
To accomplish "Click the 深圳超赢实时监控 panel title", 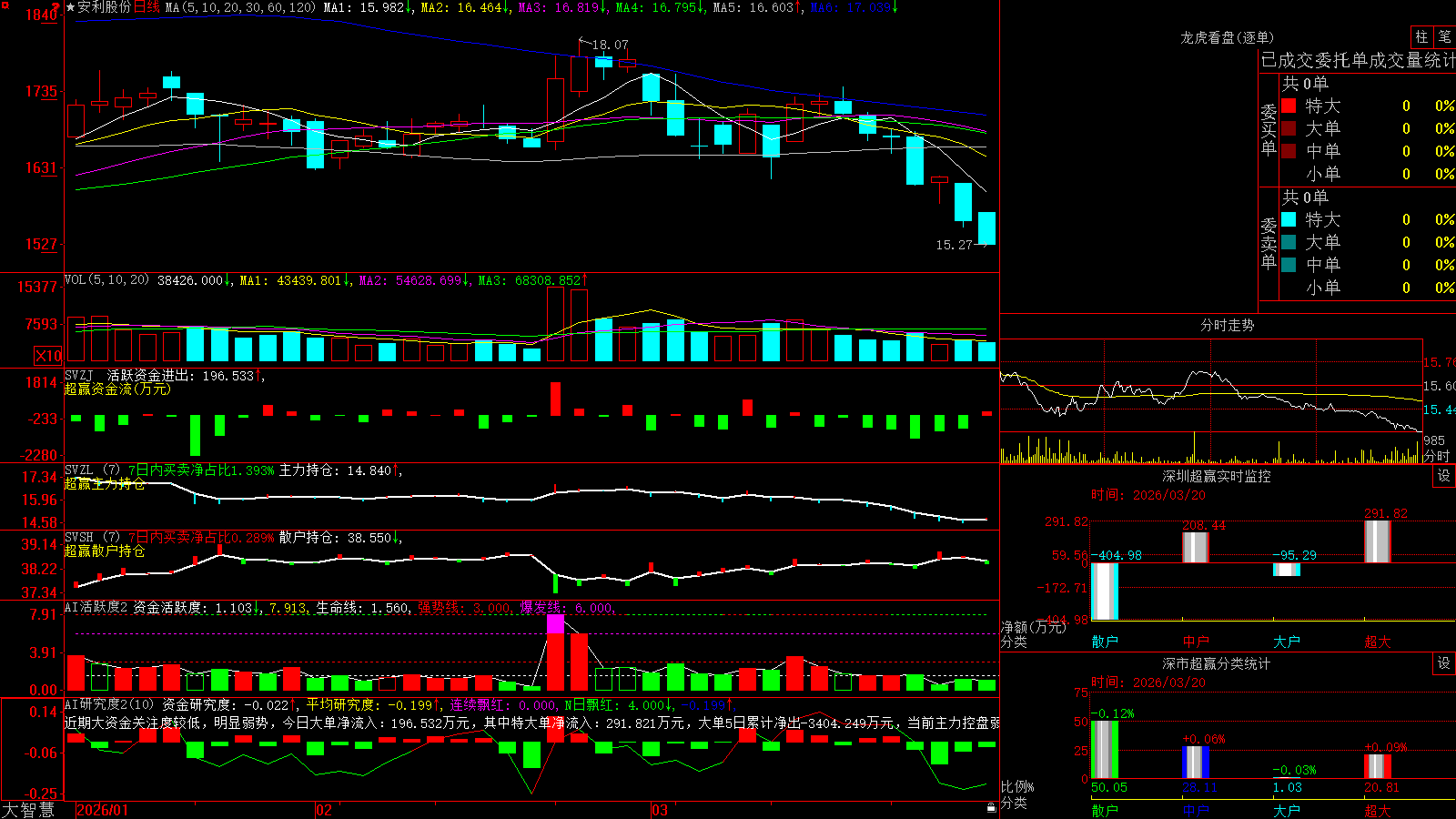I will pos(1216,476).
